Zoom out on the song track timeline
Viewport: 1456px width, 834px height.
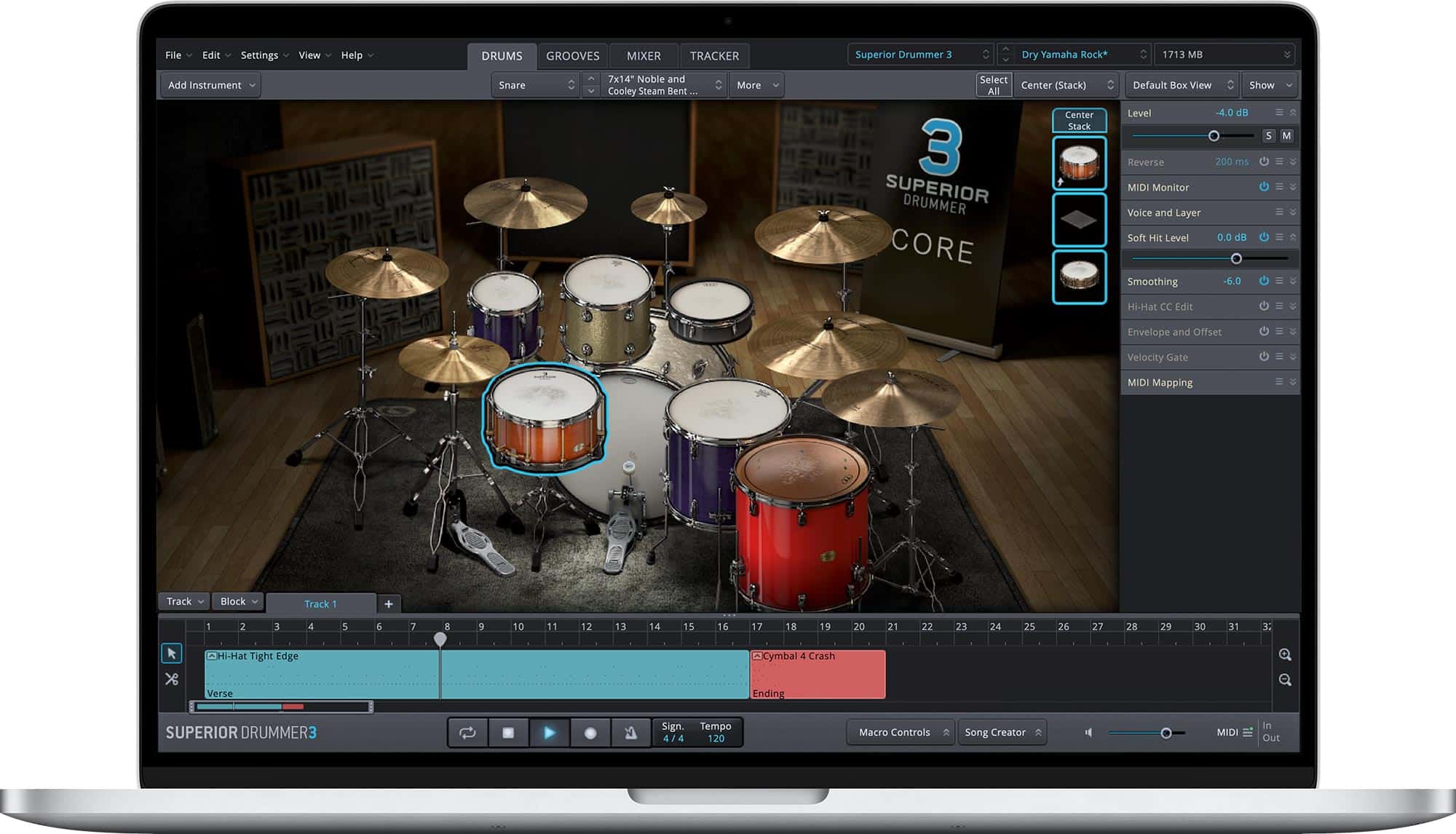pyautogui.click(x=1285, y=680)
